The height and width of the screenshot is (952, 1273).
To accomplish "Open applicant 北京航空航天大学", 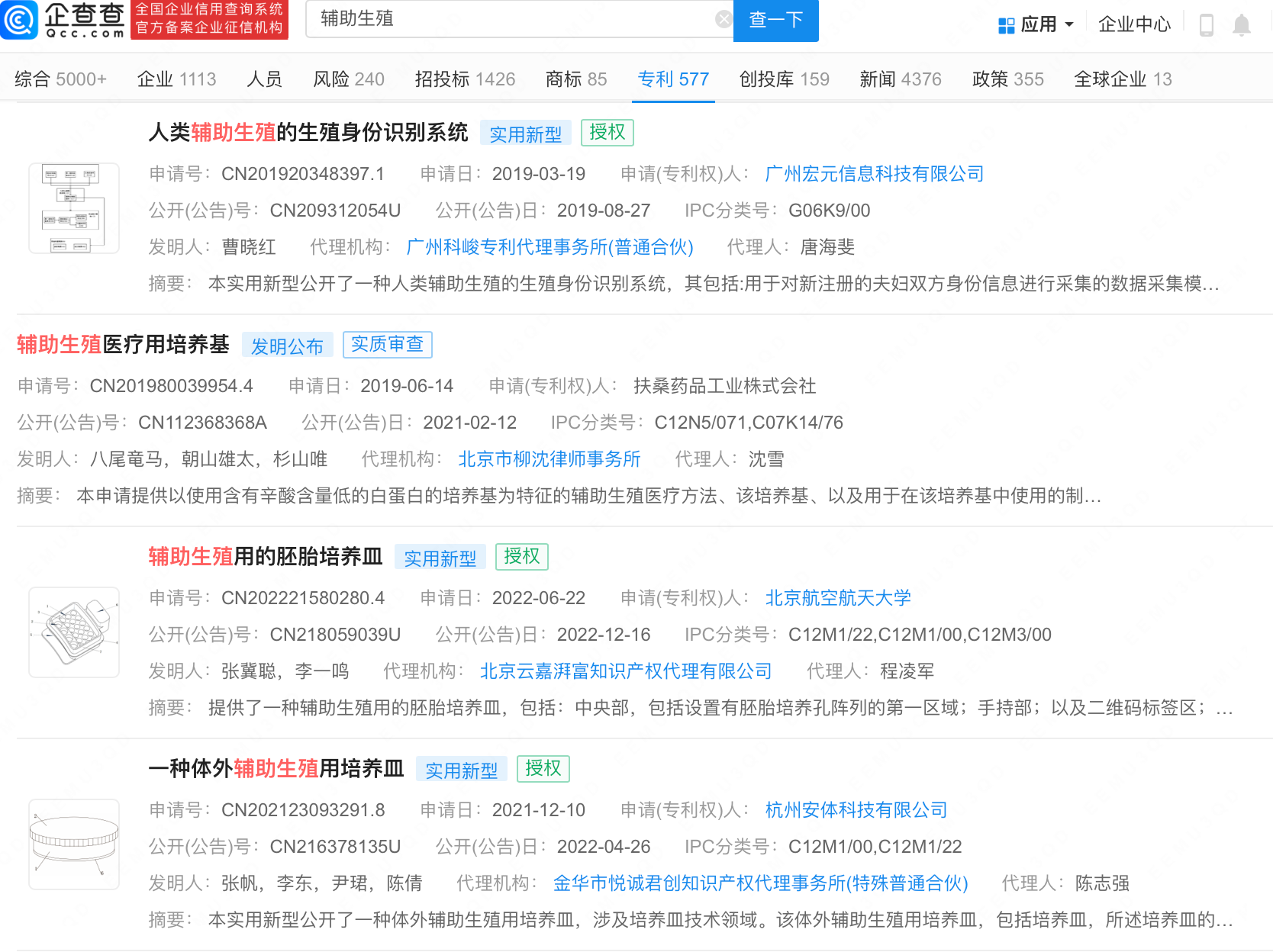I will [838, 598].
